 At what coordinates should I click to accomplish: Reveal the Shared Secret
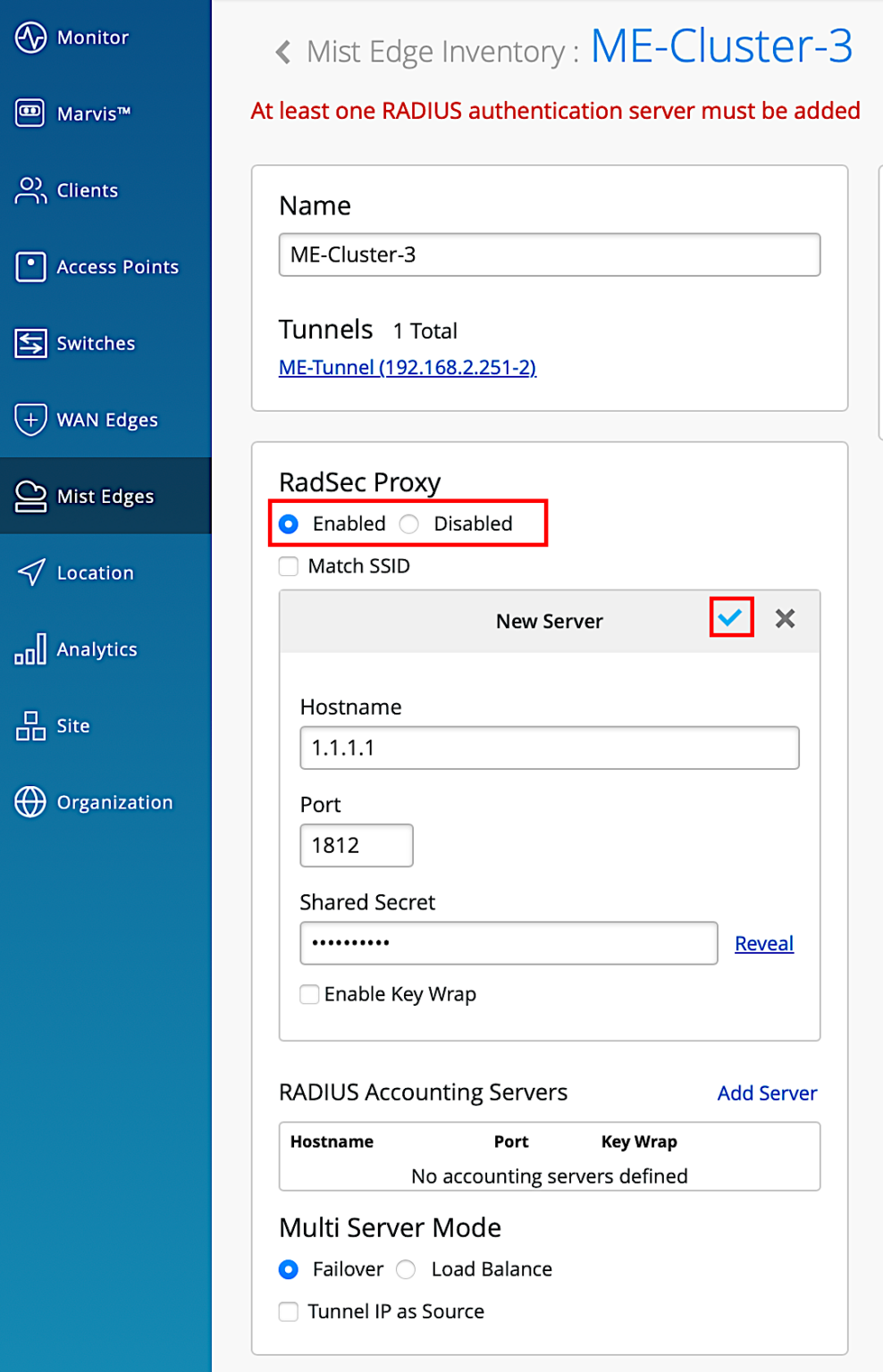coord(763,942)
